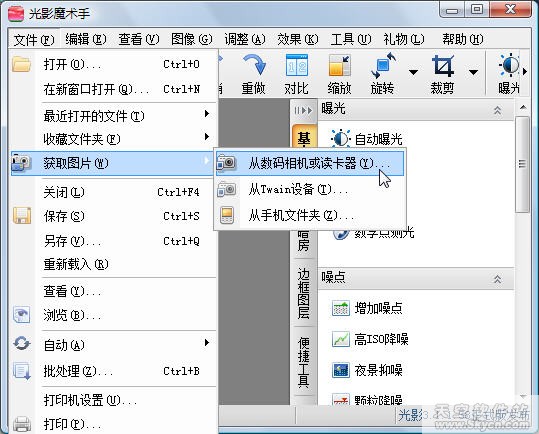
Task: Choose 打印机设置(U) menu entry
Action: (x=113, y=400)
